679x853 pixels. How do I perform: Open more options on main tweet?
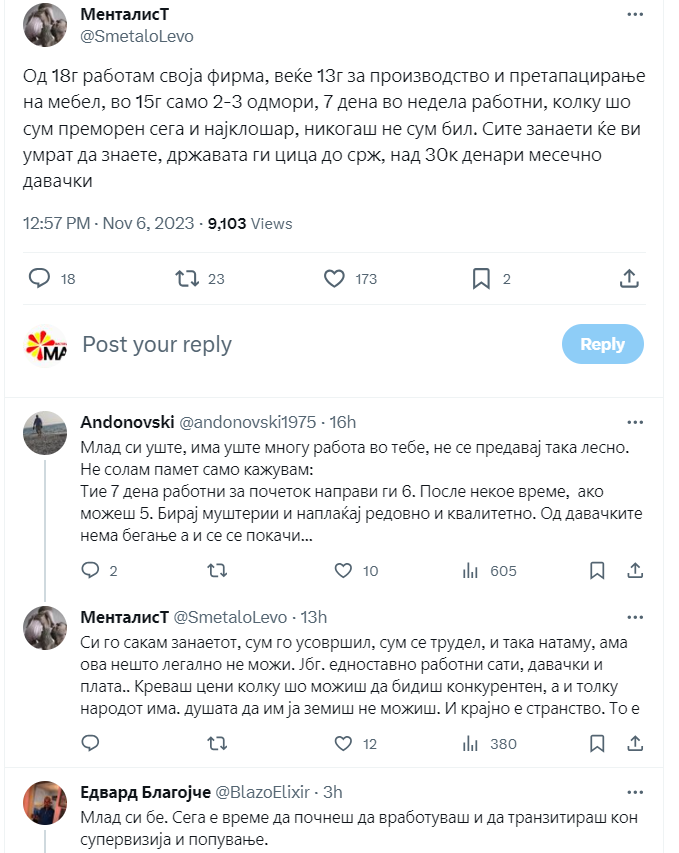coord(635,14)
